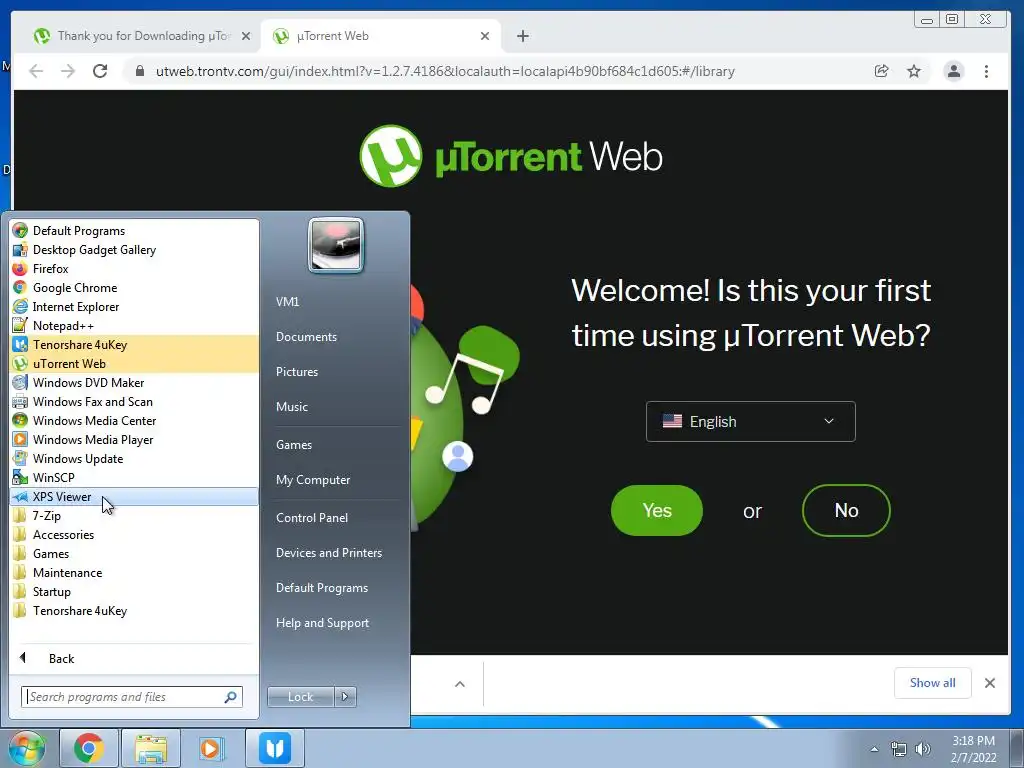Click the No button
This screenshot has height=768, width=1024.
[x=846, y=510]
